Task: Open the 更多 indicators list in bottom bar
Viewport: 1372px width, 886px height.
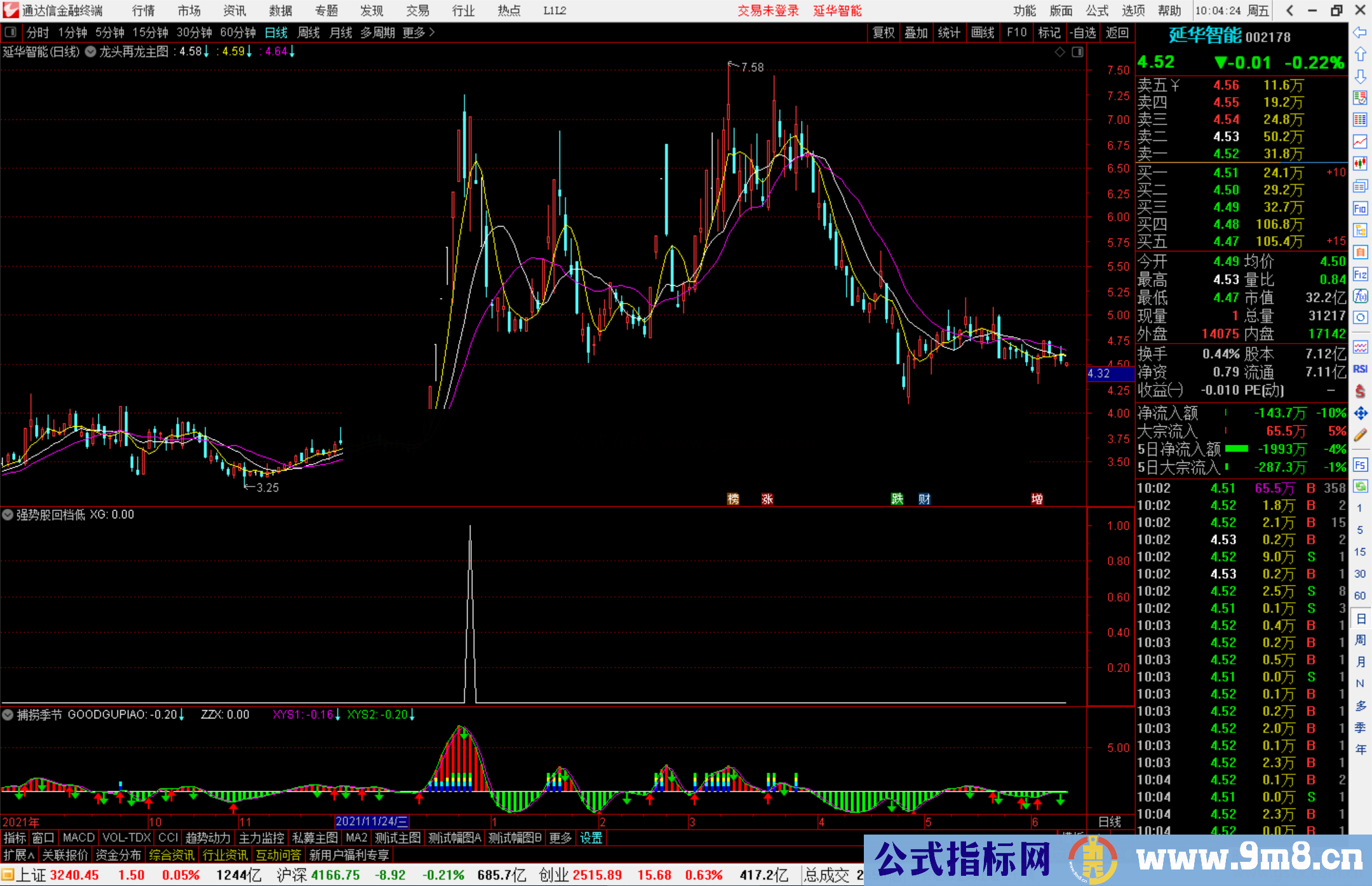Action: tap(560, 838)
